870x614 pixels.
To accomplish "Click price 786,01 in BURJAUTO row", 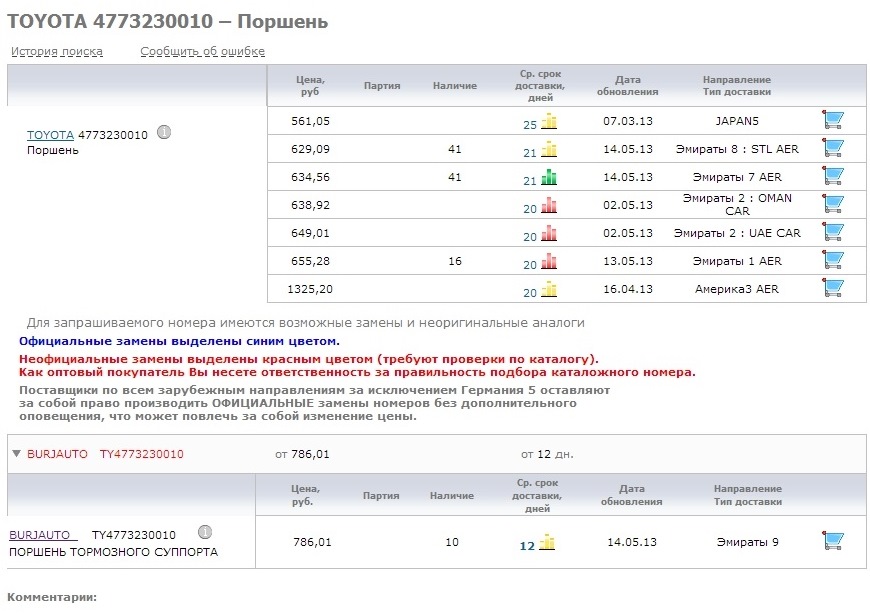I will click(x=312, y=542).
